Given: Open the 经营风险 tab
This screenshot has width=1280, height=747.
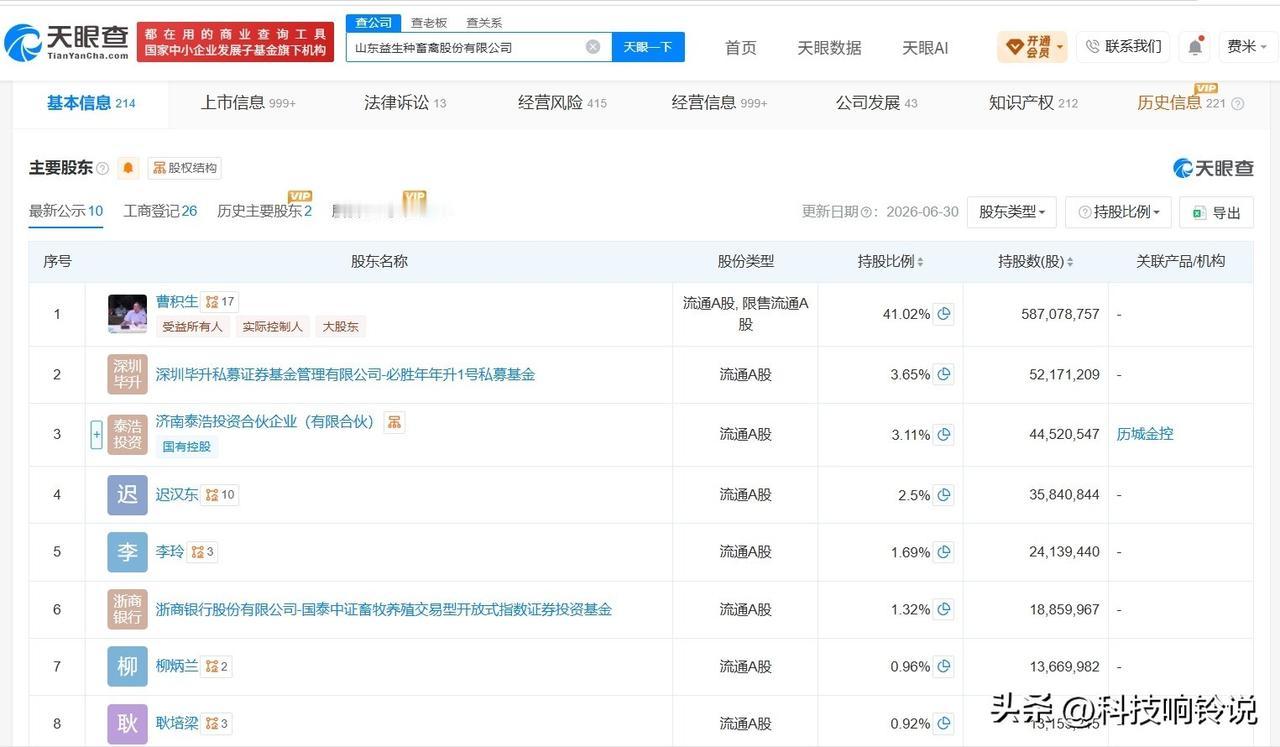Looking at the screenshot, I should coord(562,103).
